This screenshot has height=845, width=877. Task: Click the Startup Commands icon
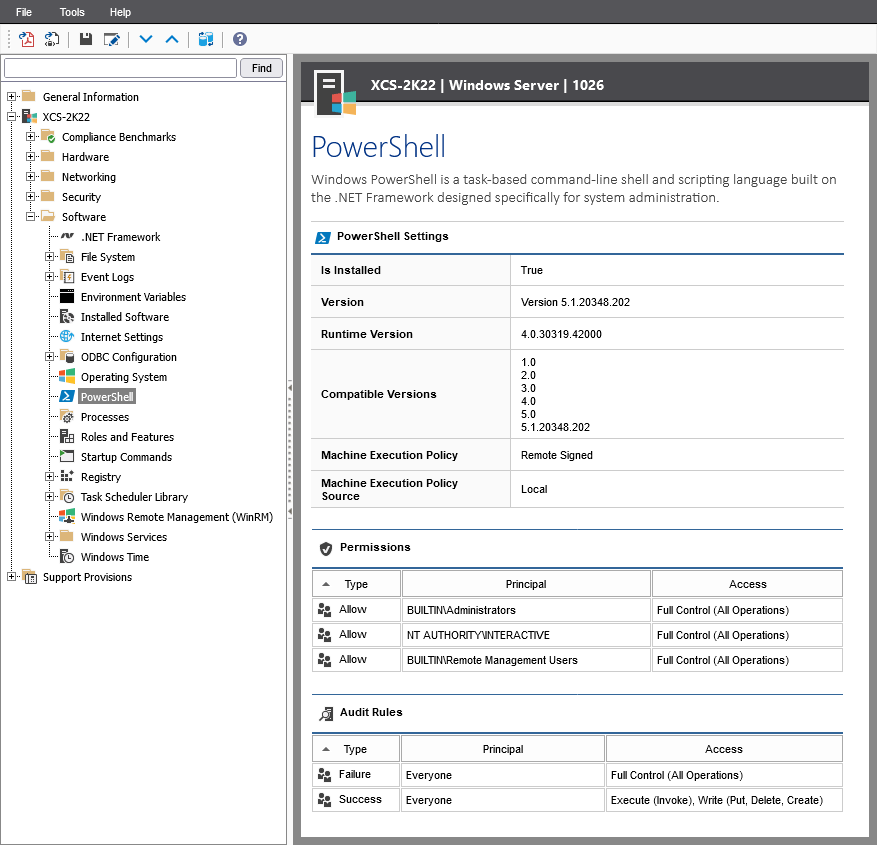pyautogui.click(x=67, y=456)
